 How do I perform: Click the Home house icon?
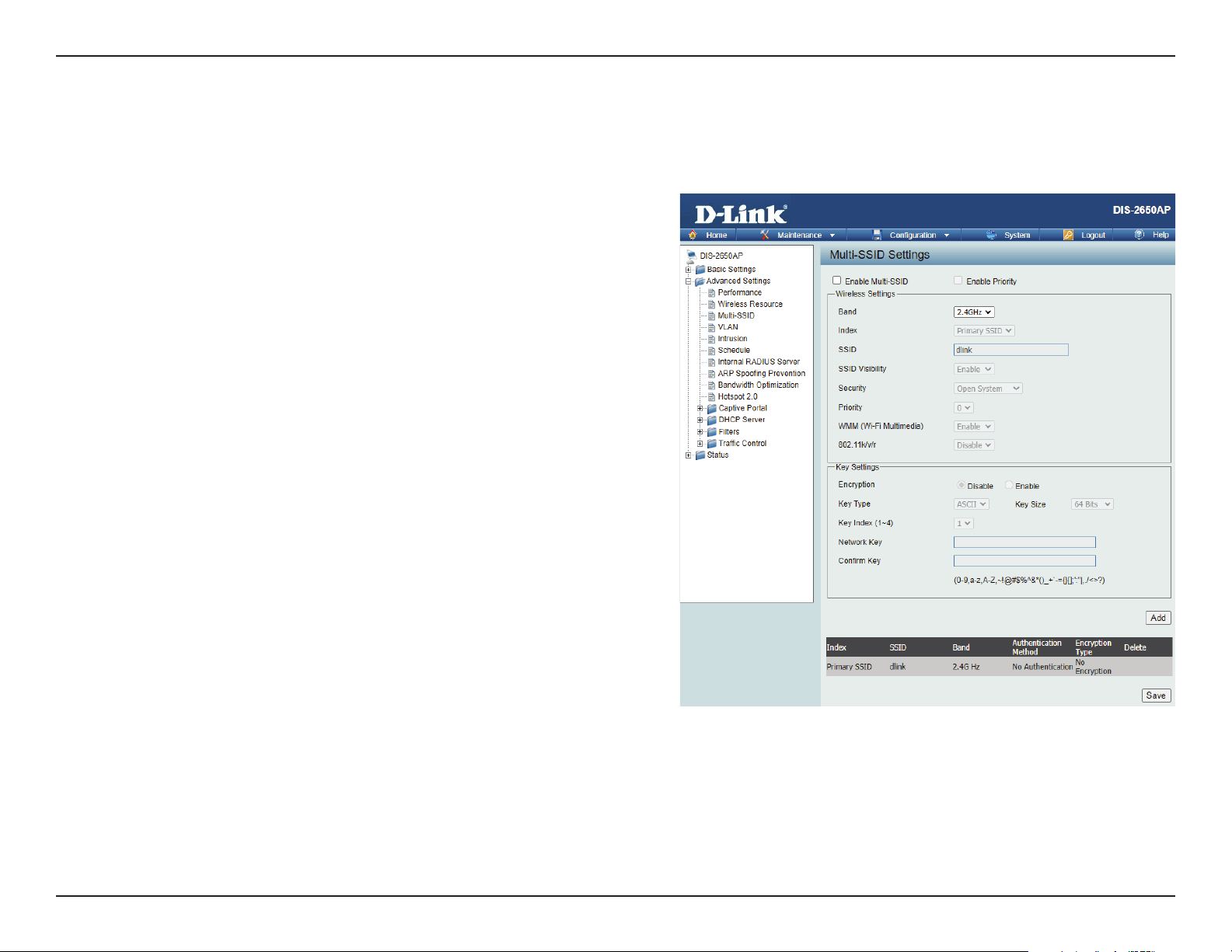click(x=693, y=235)
